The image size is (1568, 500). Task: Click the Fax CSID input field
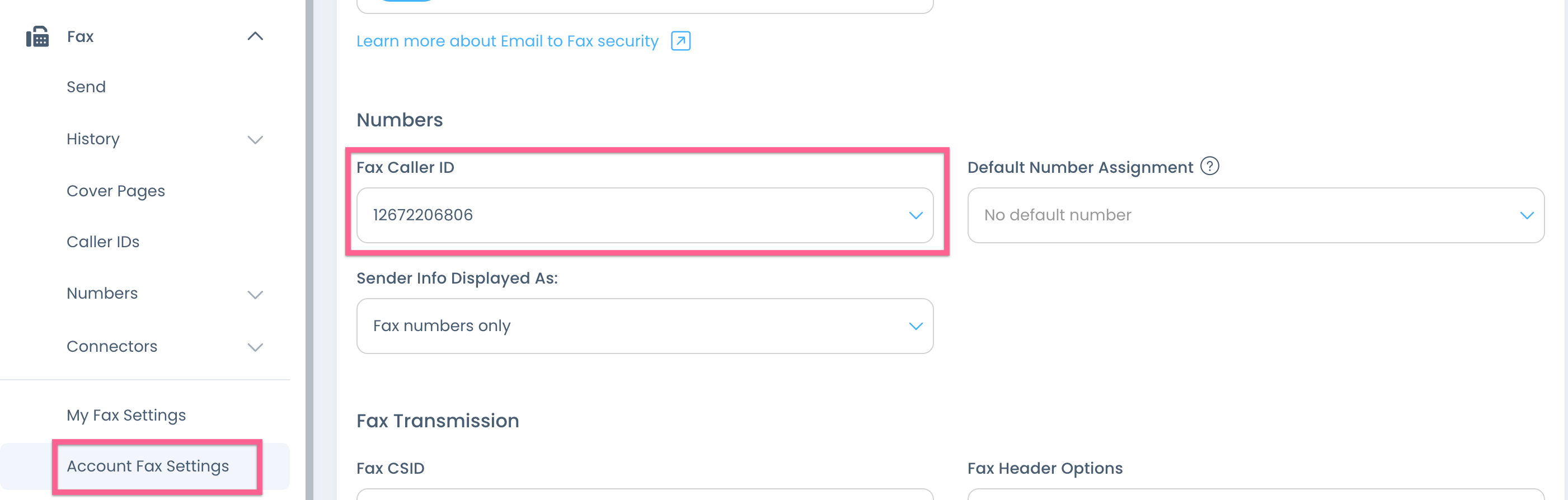tap(645, 494)
